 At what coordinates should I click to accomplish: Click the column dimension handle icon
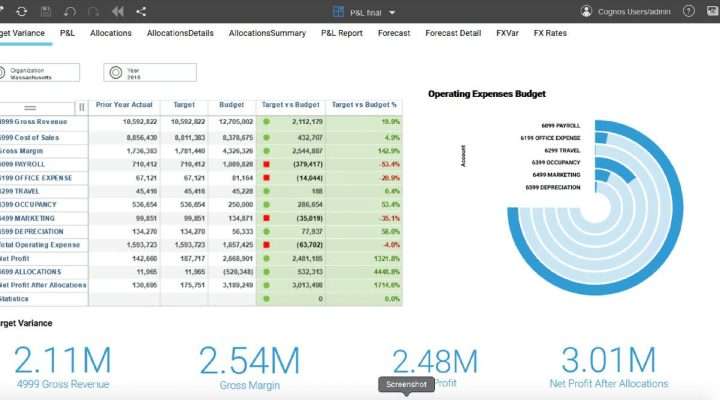82,107
